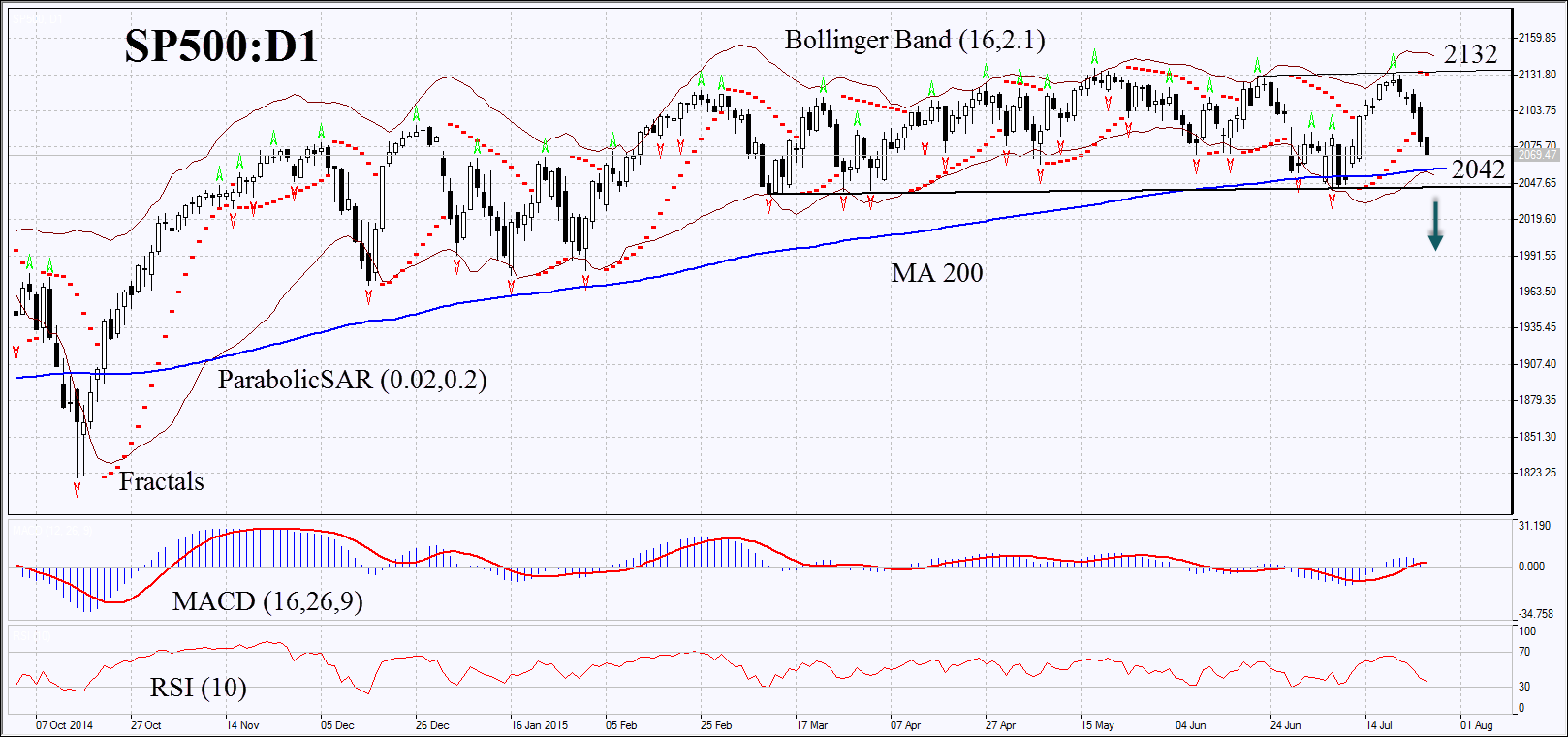Click the 2042 support level label
Screen dimensions: 1568x737
1478,169
